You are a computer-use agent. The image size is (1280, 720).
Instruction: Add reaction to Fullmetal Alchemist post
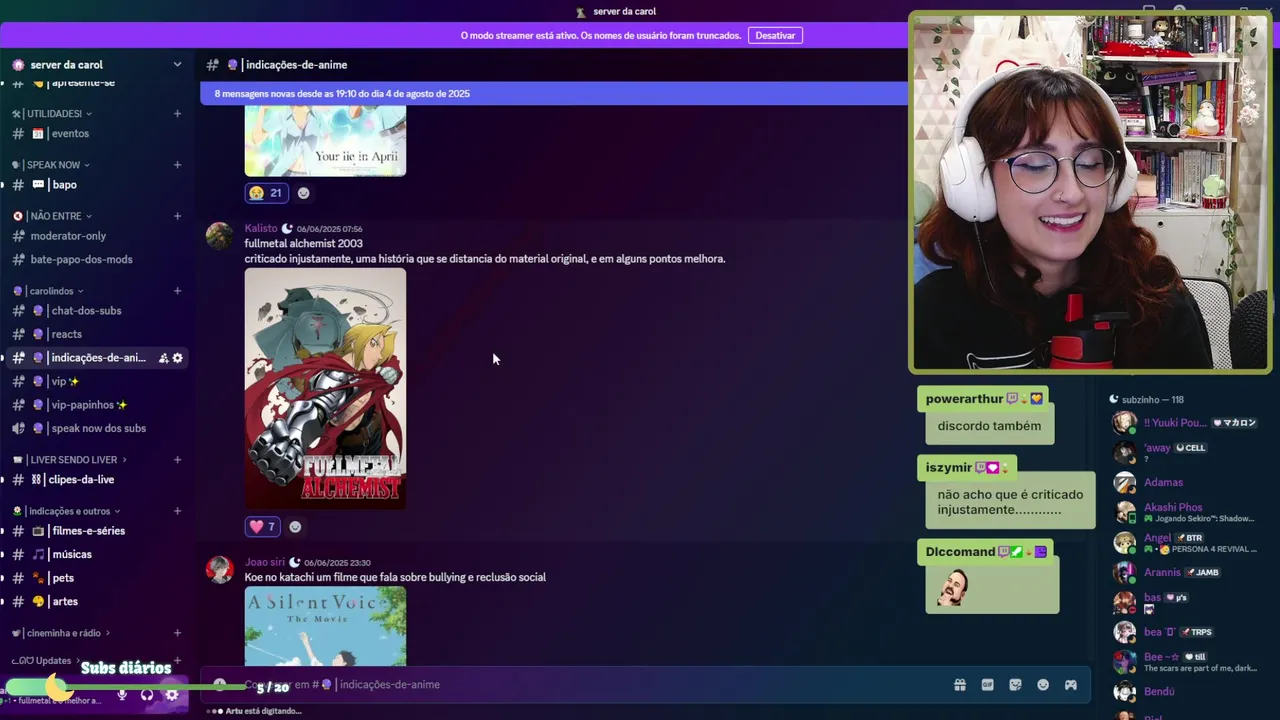click(x=295, y=527)
